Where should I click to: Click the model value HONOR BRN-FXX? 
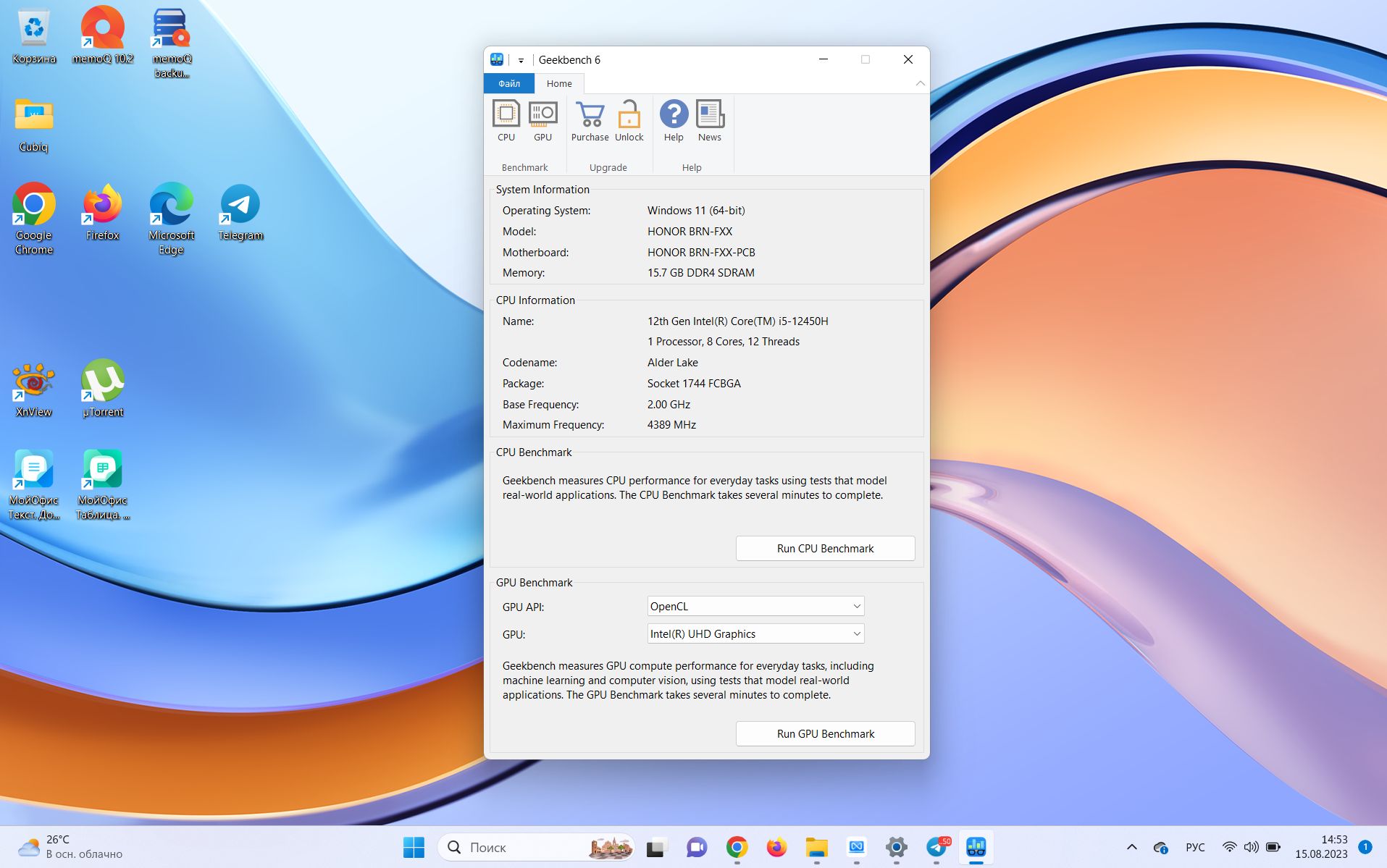pyautogui.click(x=690, y=232)
